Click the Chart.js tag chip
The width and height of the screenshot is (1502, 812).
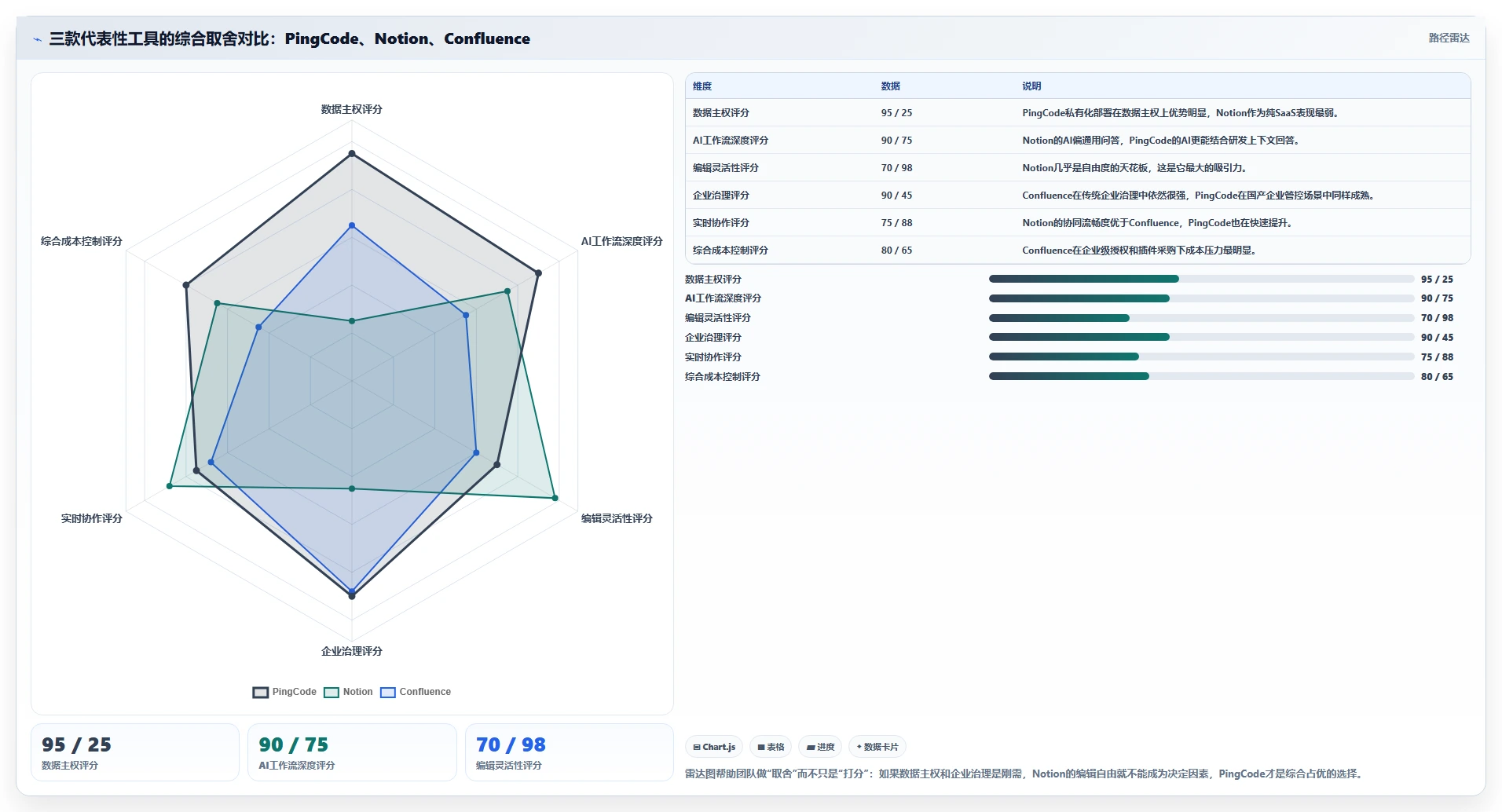[714, 747]
